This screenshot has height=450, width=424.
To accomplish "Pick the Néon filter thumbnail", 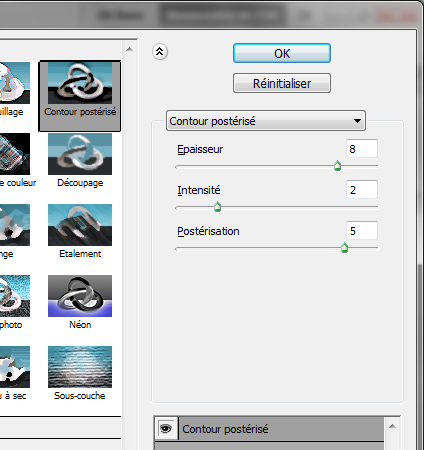I will [80, 296].
